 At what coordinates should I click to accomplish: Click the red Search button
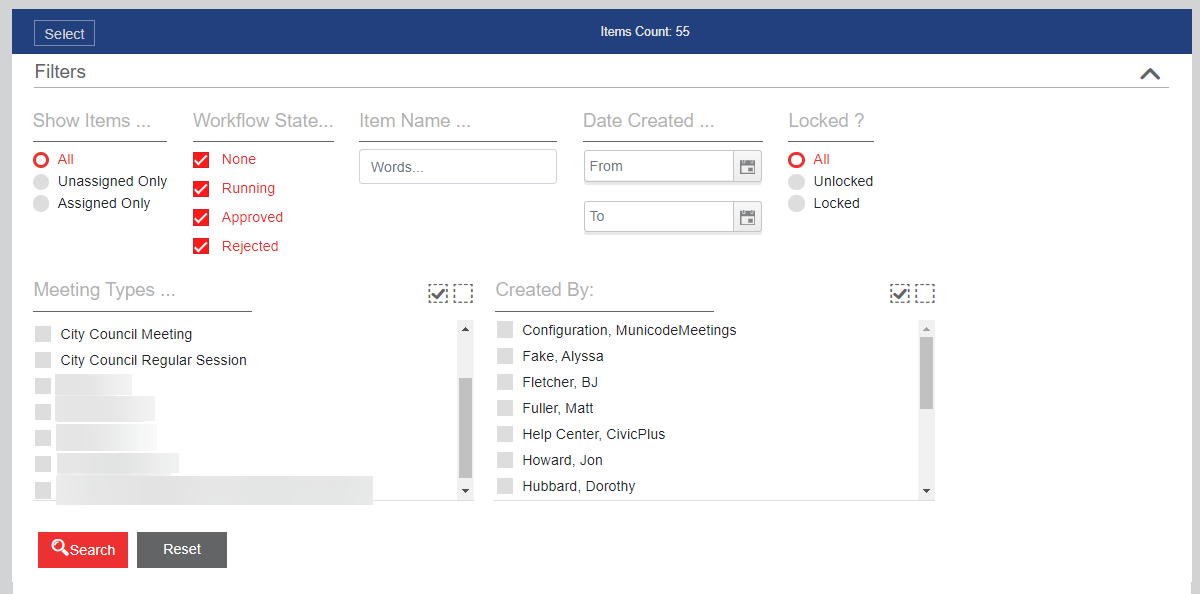tap(83, 550)
